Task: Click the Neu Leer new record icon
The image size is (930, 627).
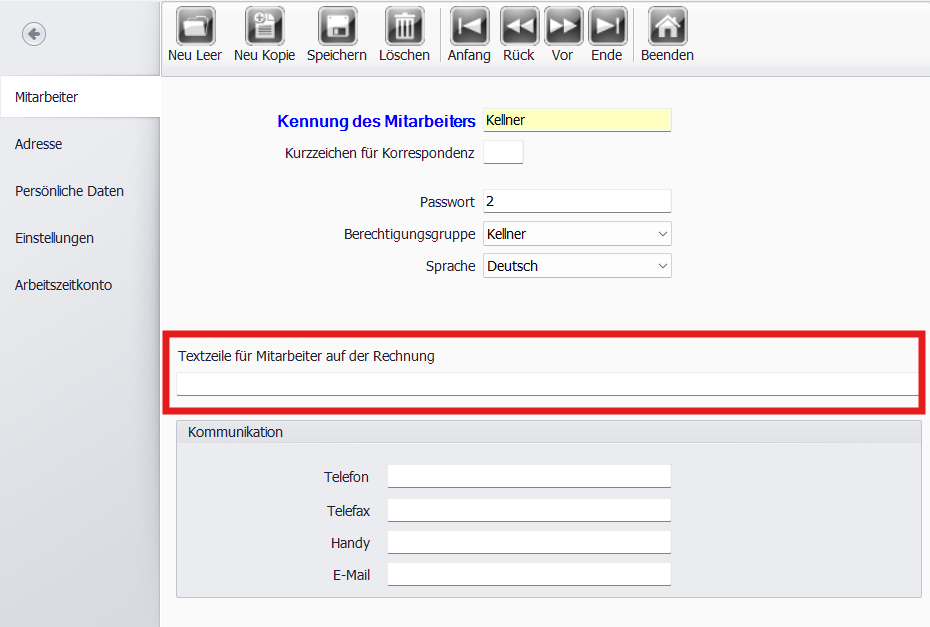Action: [x=195, y=26]
